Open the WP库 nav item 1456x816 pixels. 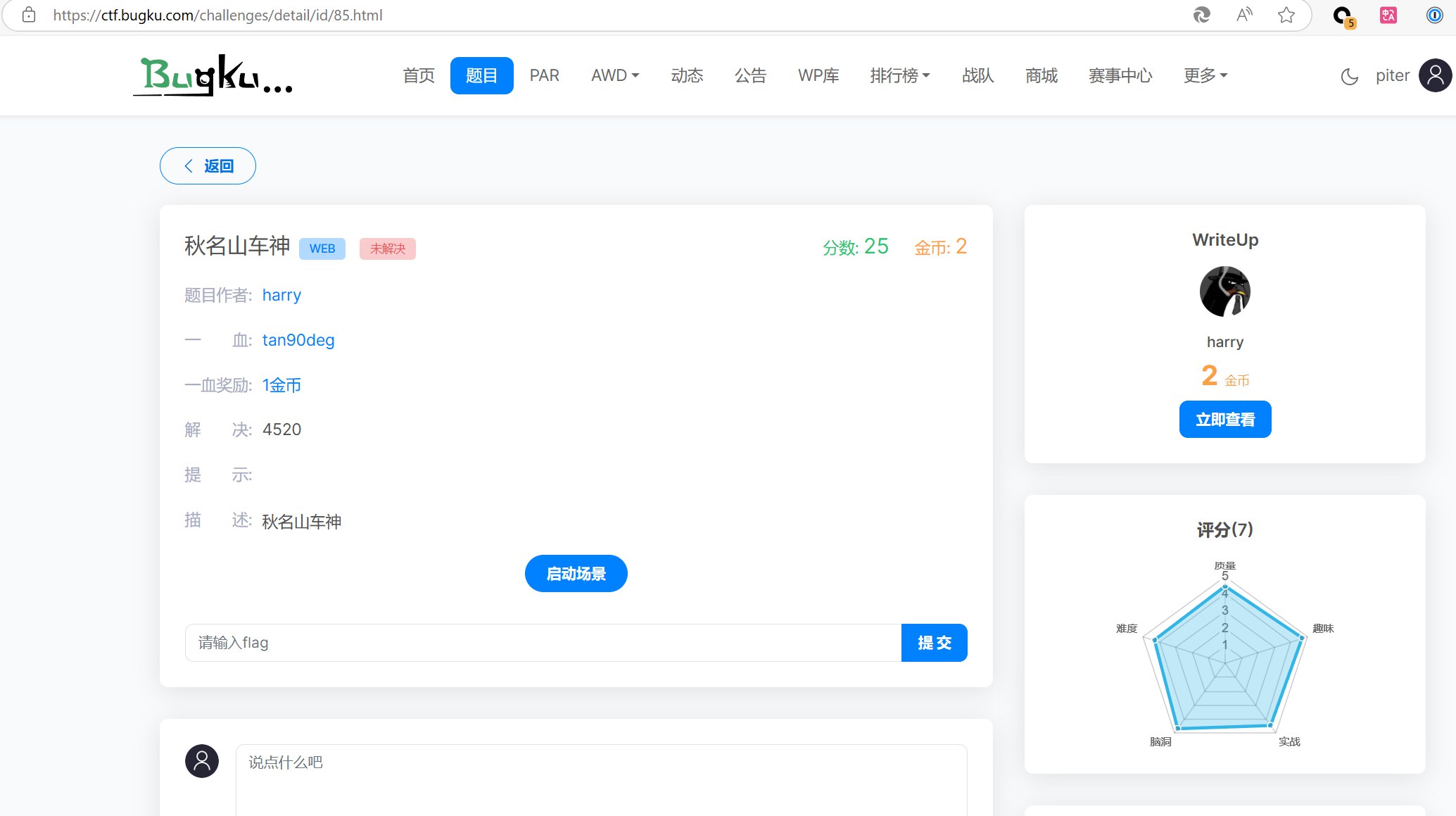pyautogui.click(x=818, y=75)
